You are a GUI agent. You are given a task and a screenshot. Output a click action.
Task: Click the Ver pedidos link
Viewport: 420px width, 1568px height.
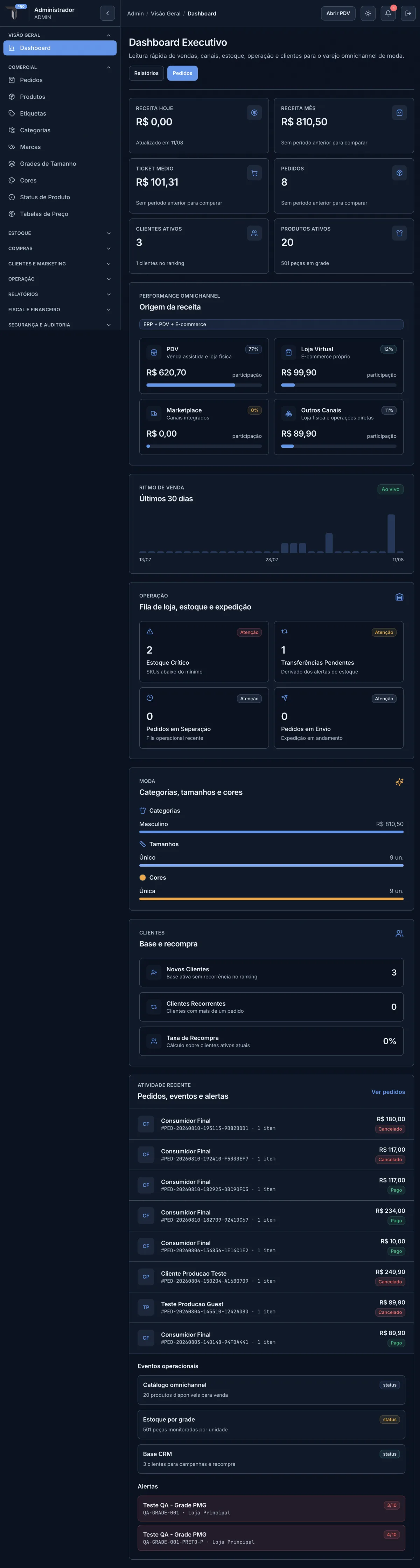coord(388,1091)
